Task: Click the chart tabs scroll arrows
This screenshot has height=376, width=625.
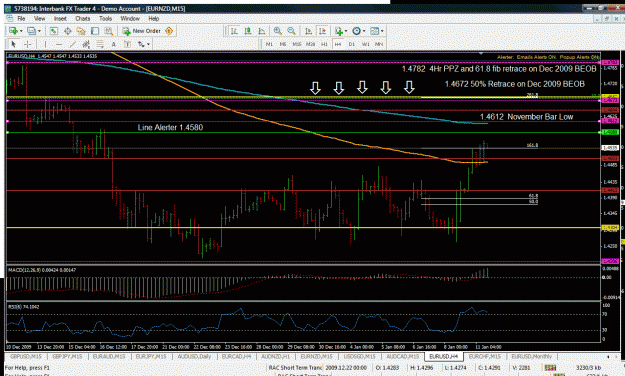Action: (612, 356)
